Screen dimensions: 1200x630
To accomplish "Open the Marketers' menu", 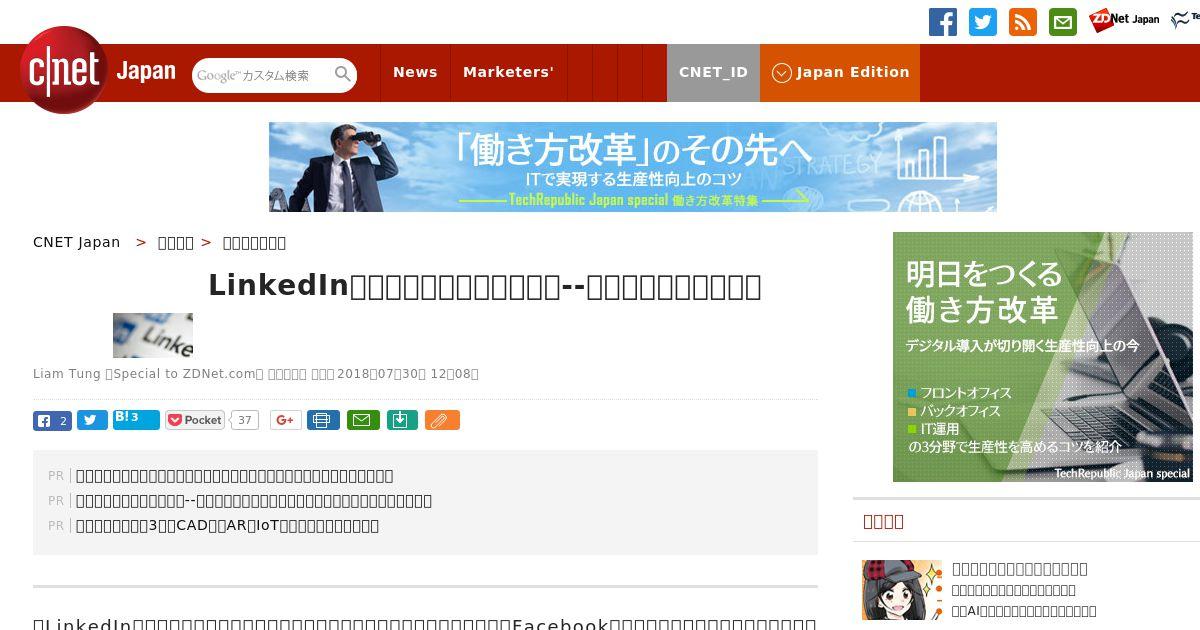I will coord(508,72).
